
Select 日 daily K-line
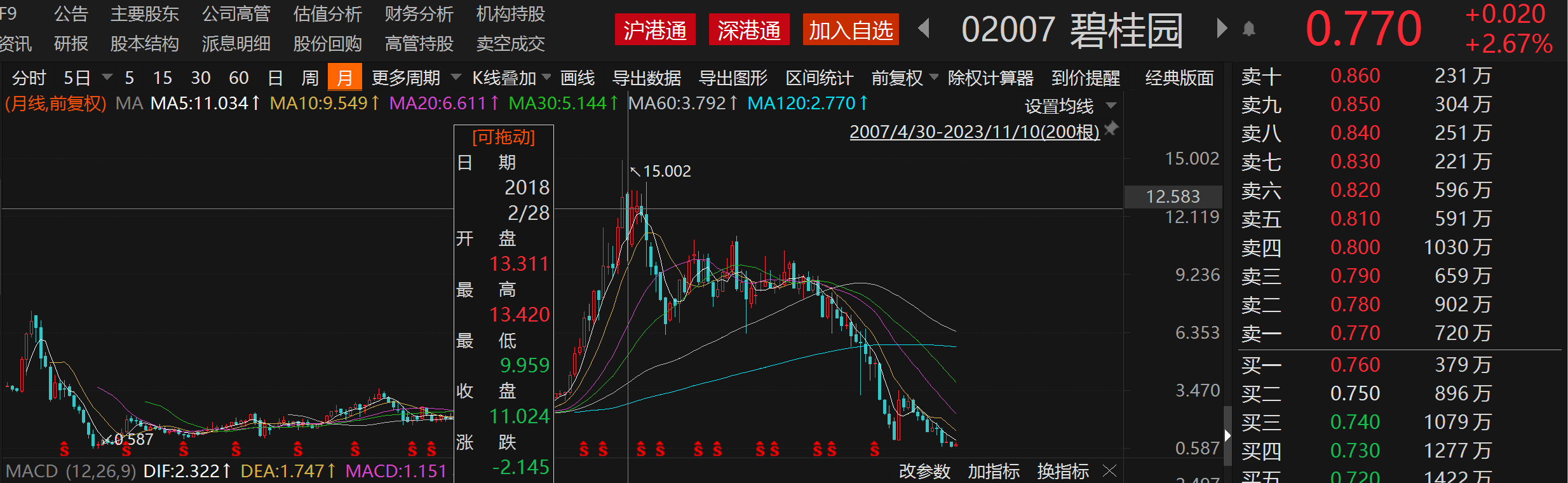click(275, 78)
